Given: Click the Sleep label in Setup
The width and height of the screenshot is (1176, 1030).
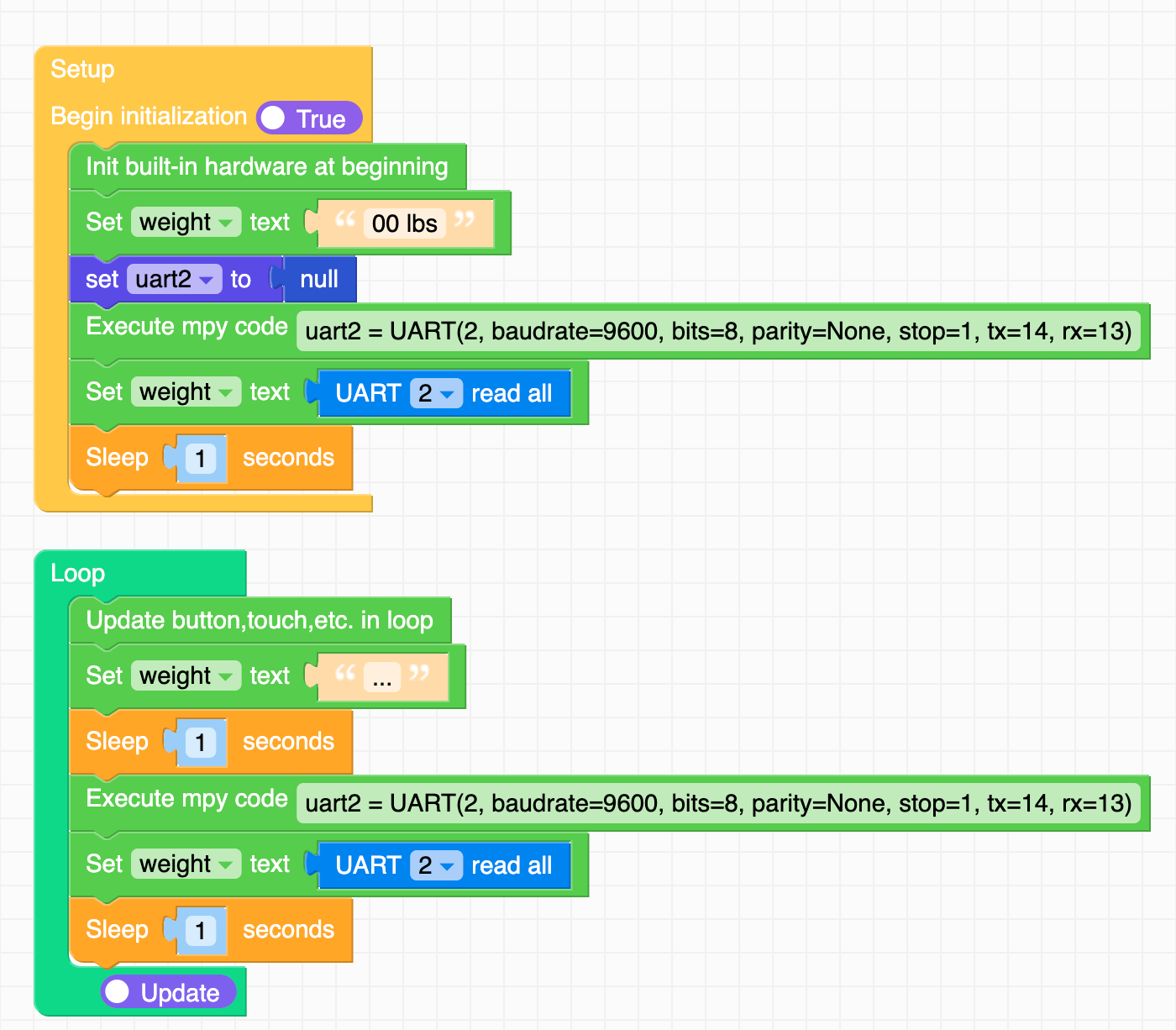Looking at the screenshot, I should pos(117,458).
